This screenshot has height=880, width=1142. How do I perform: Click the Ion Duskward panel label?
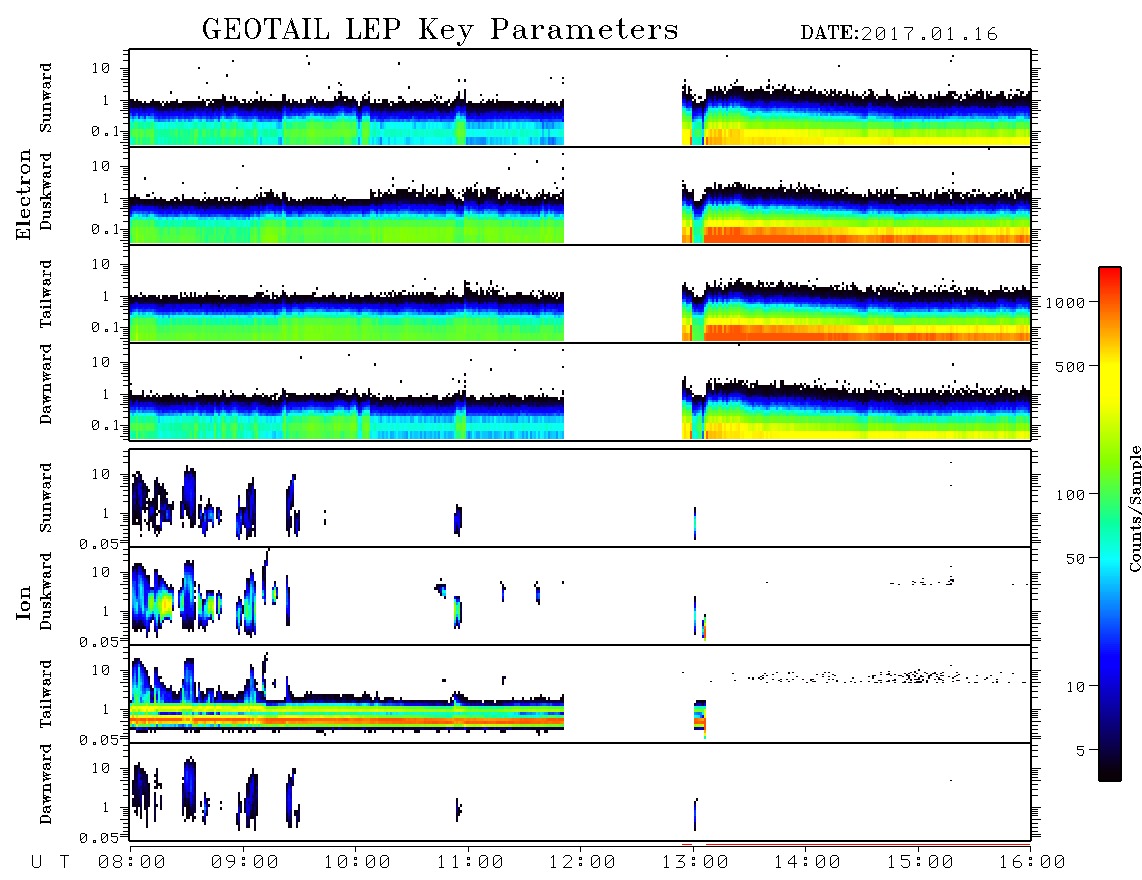point(45,591)
